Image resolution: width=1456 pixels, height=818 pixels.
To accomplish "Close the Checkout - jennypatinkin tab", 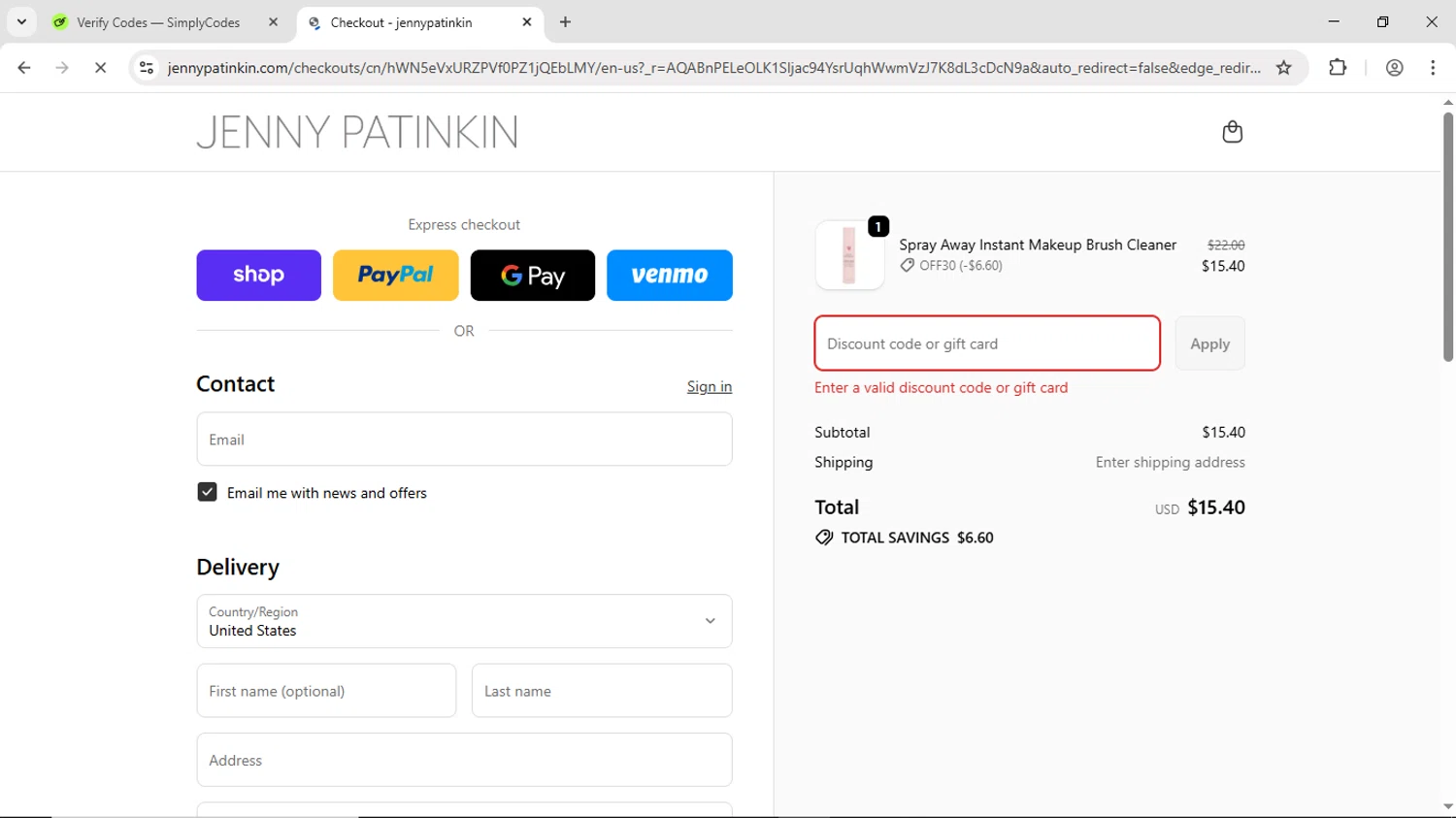I will click(x=527, y=22).
